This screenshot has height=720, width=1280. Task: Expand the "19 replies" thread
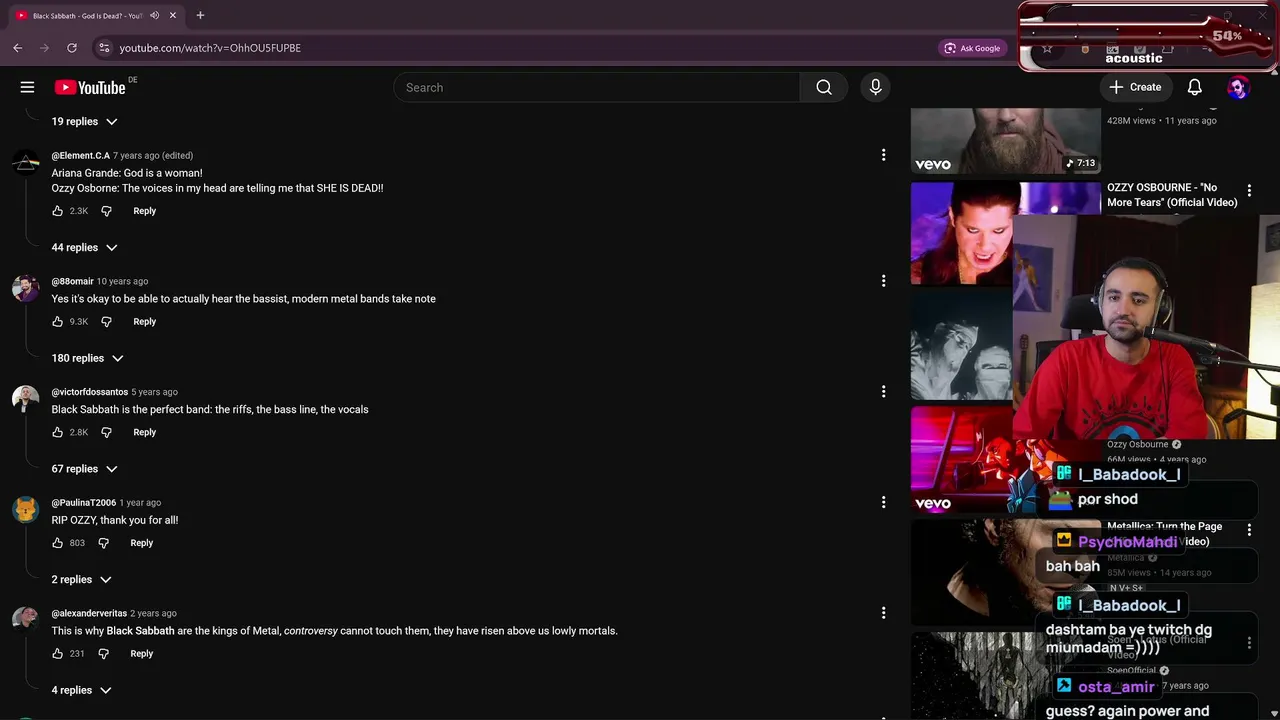pos(85,121)
